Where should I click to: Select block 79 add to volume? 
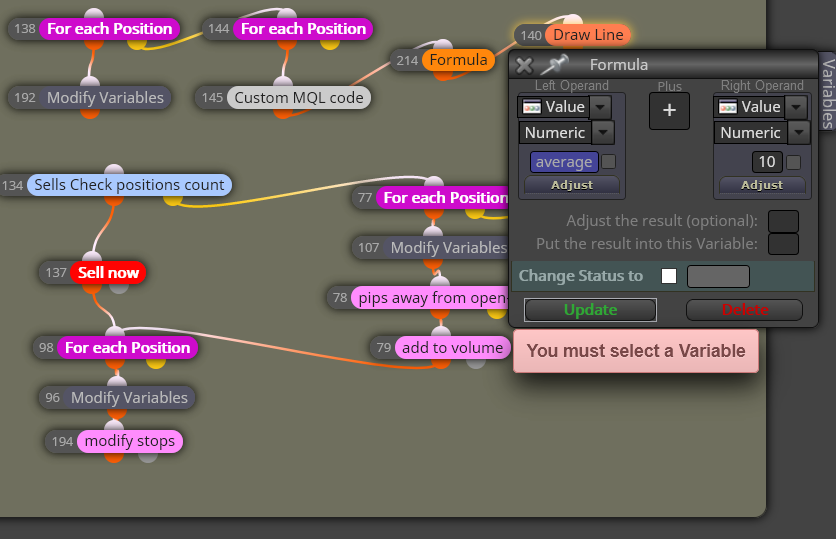(x=452, y=348)
